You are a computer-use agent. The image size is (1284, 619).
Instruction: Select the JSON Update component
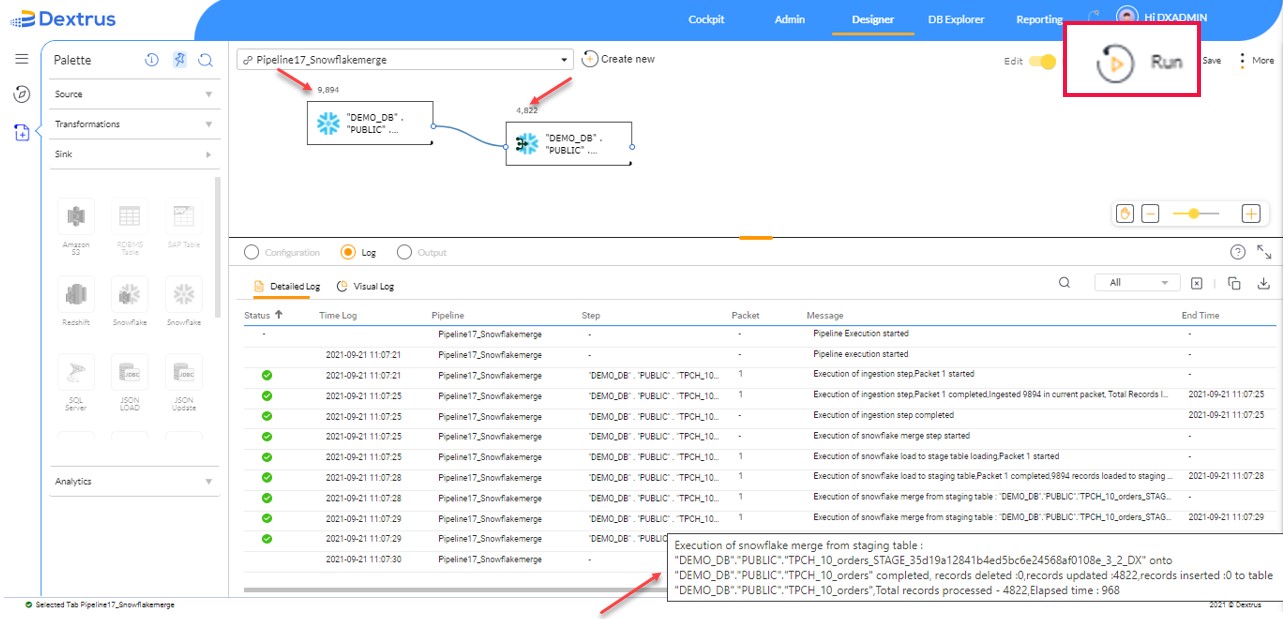183,382
